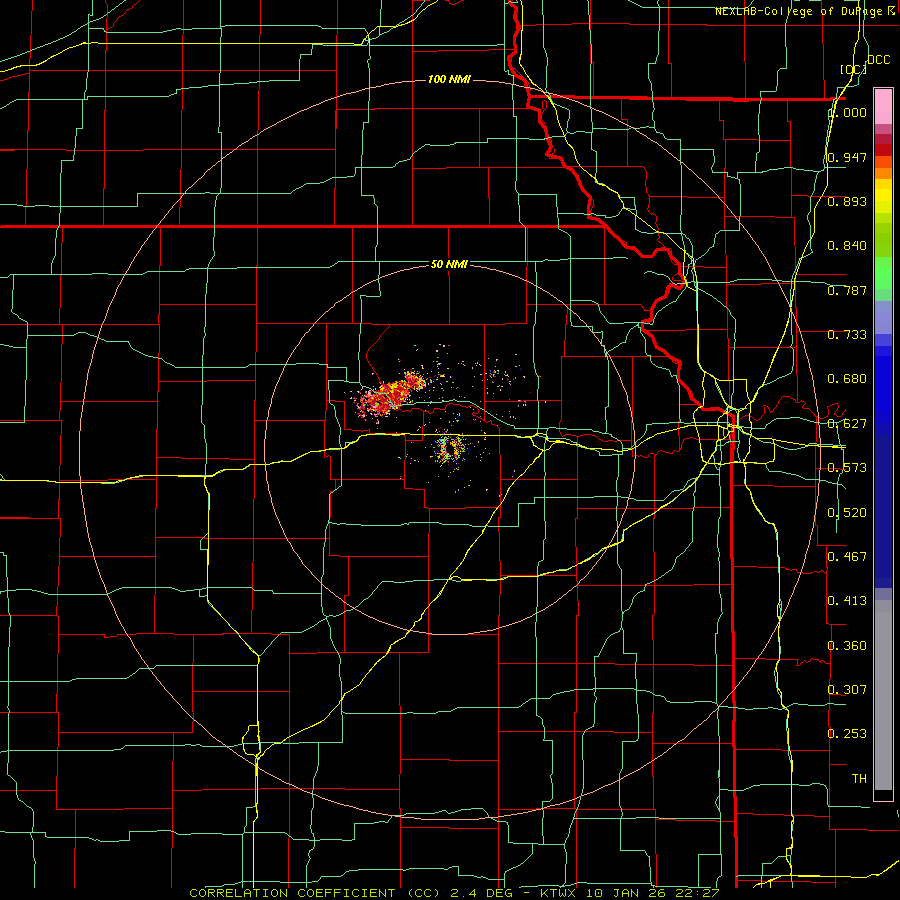Select the 1.000 value on the color scale
The height and width of the screenshot is (900, 900).
click(847, 112)
